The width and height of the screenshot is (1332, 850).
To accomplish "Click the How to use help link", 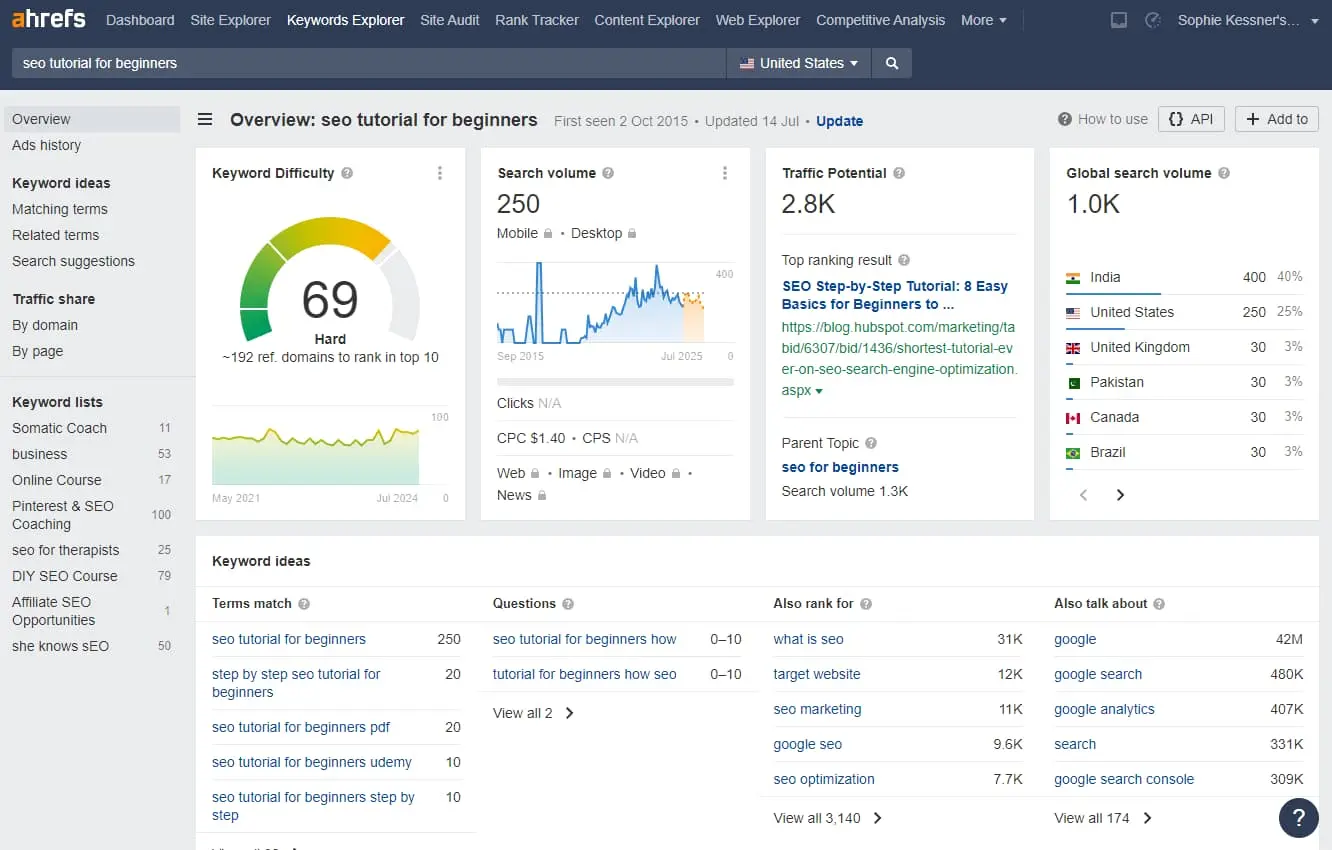I will click(x=1103, y=119).
